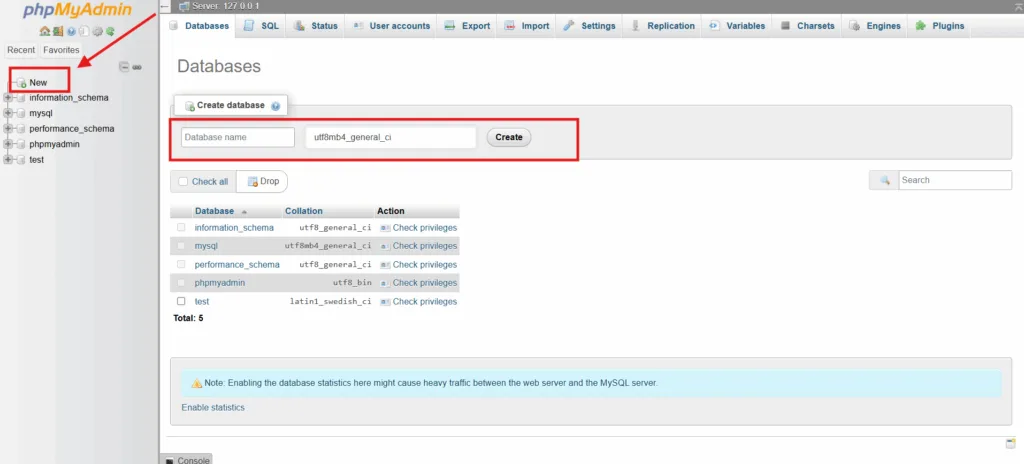Open the Replication tab
The width and height of the screenshot is (1024, 464).
pyautogui.click(x=663, y=26)
